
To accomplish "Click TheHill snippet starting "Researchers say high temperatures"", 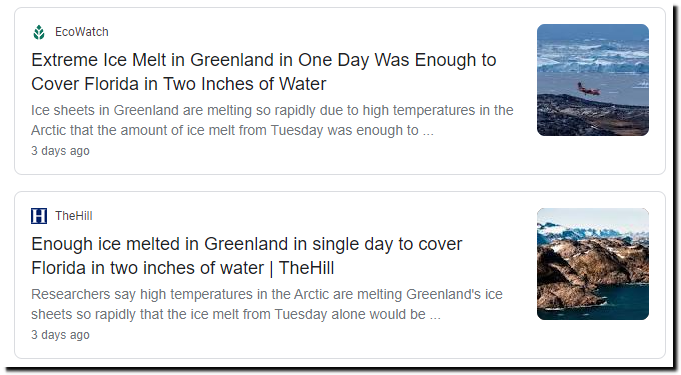I will pyautogui.click(x=267, y=304).
